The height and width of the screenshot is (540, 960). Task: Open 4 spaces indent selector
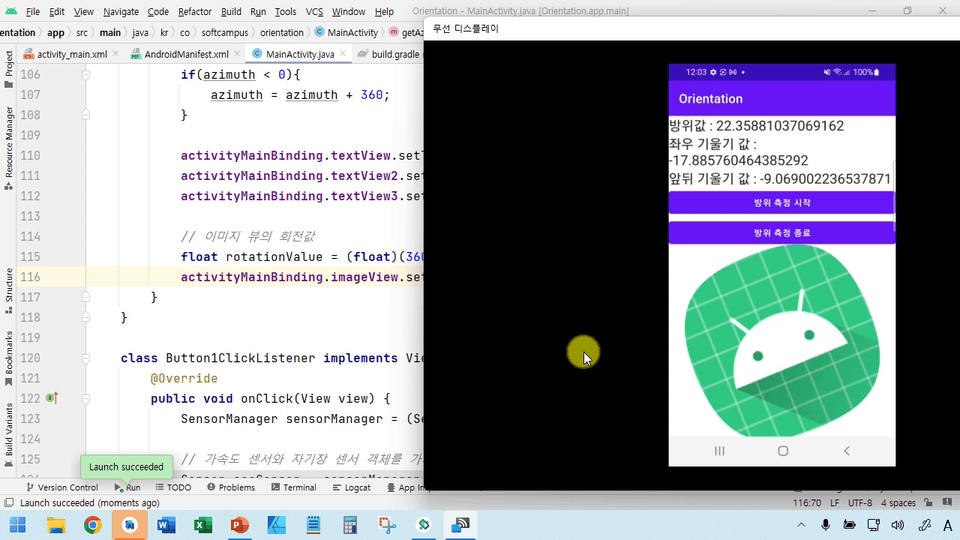(x=898, y=503)
